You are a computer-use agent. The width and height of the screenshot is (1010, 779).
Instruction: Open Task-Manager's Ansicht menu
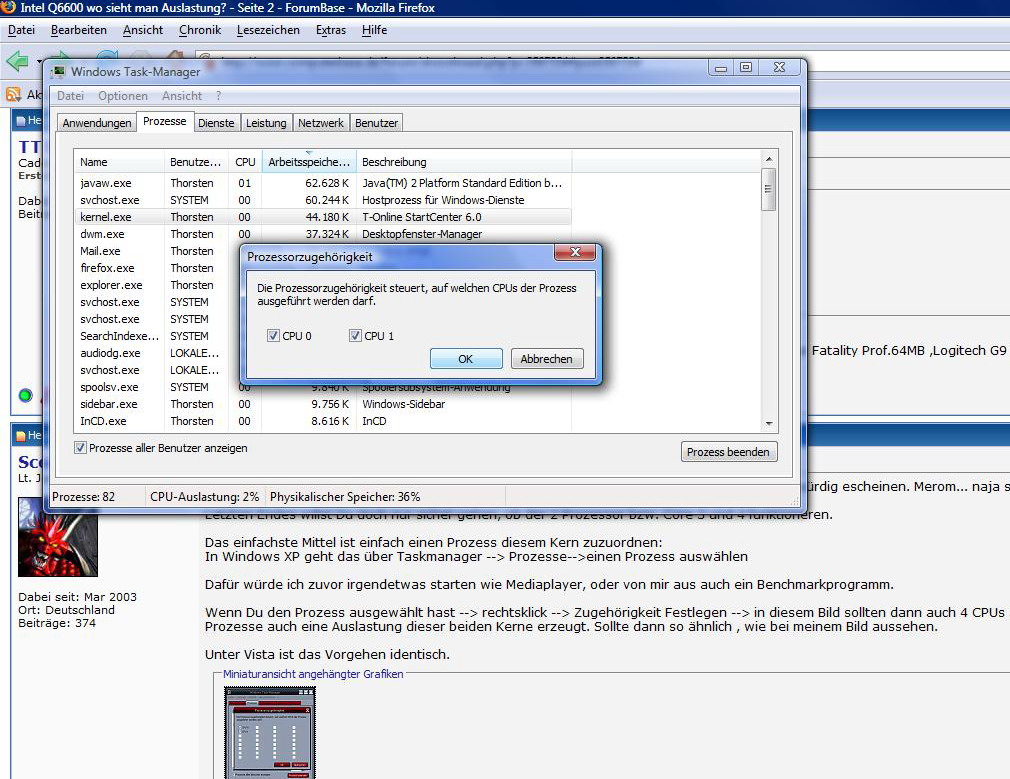pos(182,95)
